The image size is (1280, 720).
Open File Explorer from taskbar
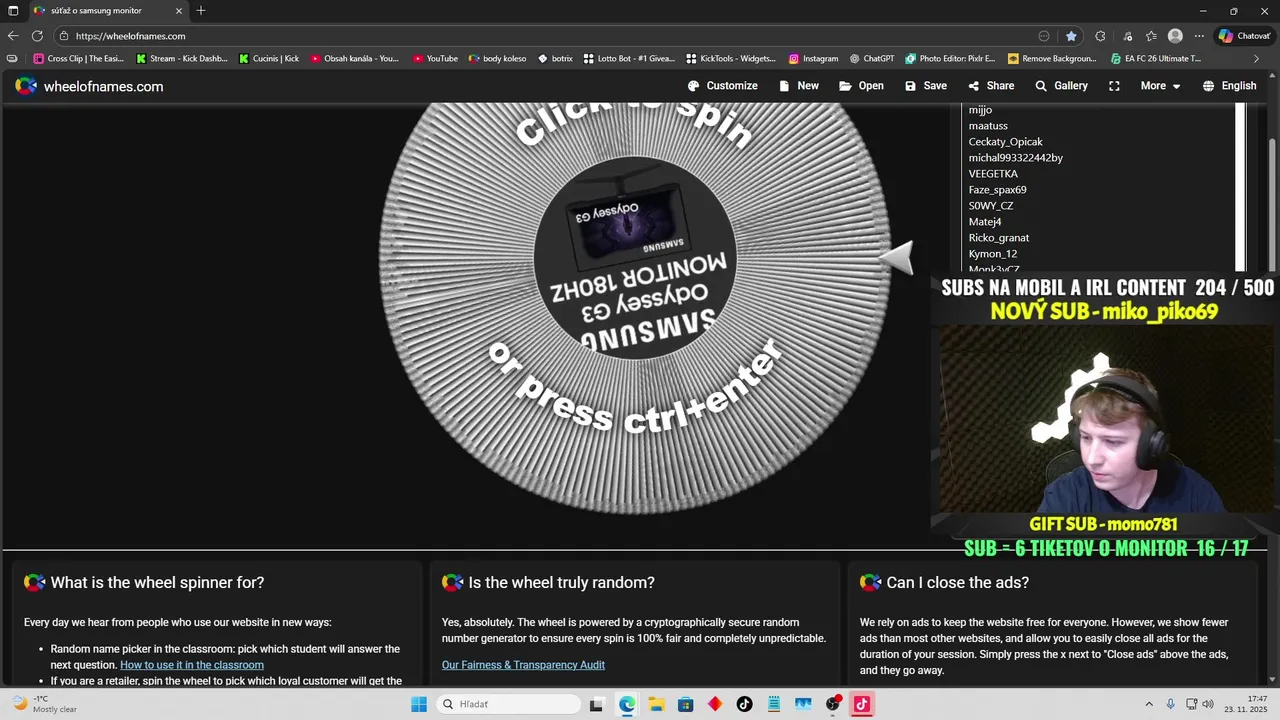click(656, 704)
